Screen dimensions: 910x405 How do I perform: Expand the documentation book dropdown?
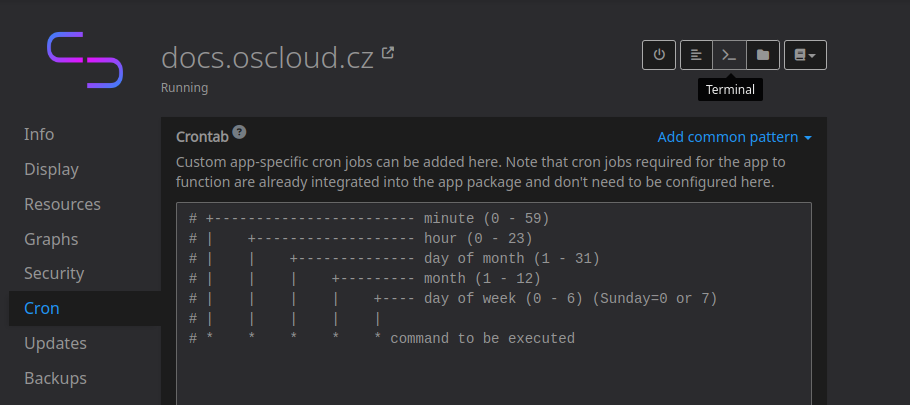[x=805, y=55]
